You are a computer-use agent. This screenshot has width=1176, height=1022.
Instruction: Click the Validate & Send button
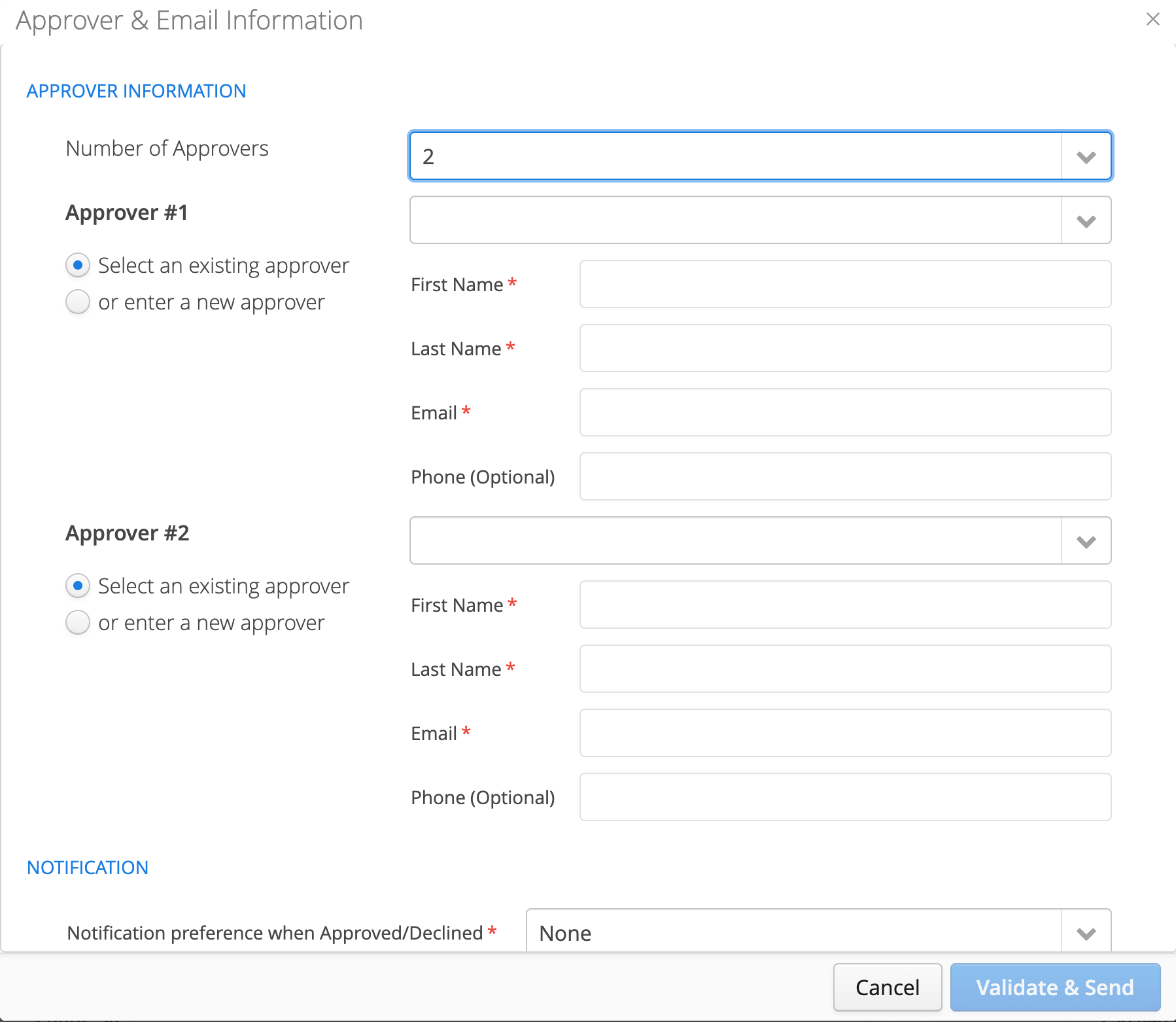1055,987
